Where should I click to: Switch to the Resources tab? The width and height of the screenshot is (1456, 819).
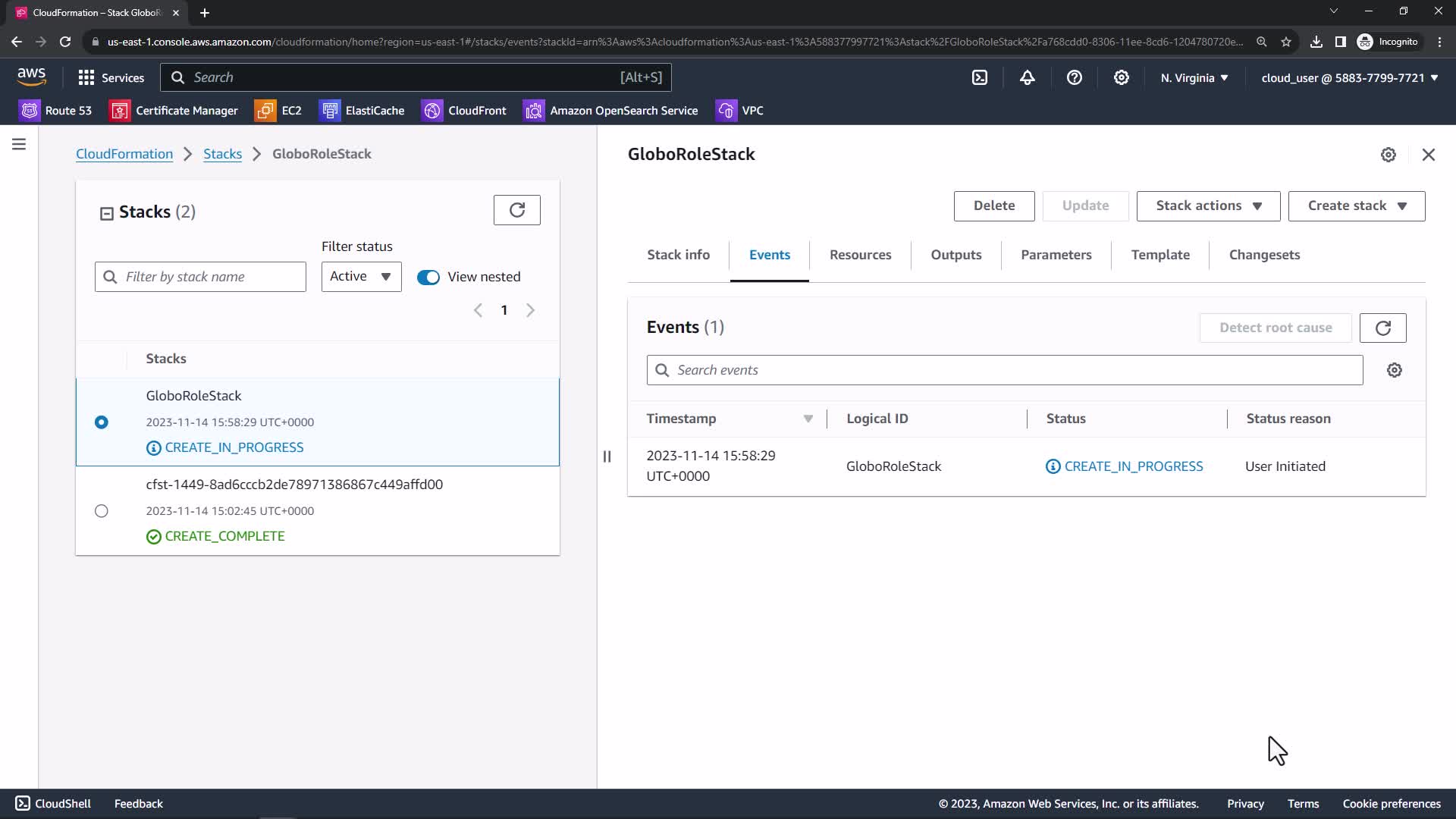pyautogui.click(x=860, y=255)
